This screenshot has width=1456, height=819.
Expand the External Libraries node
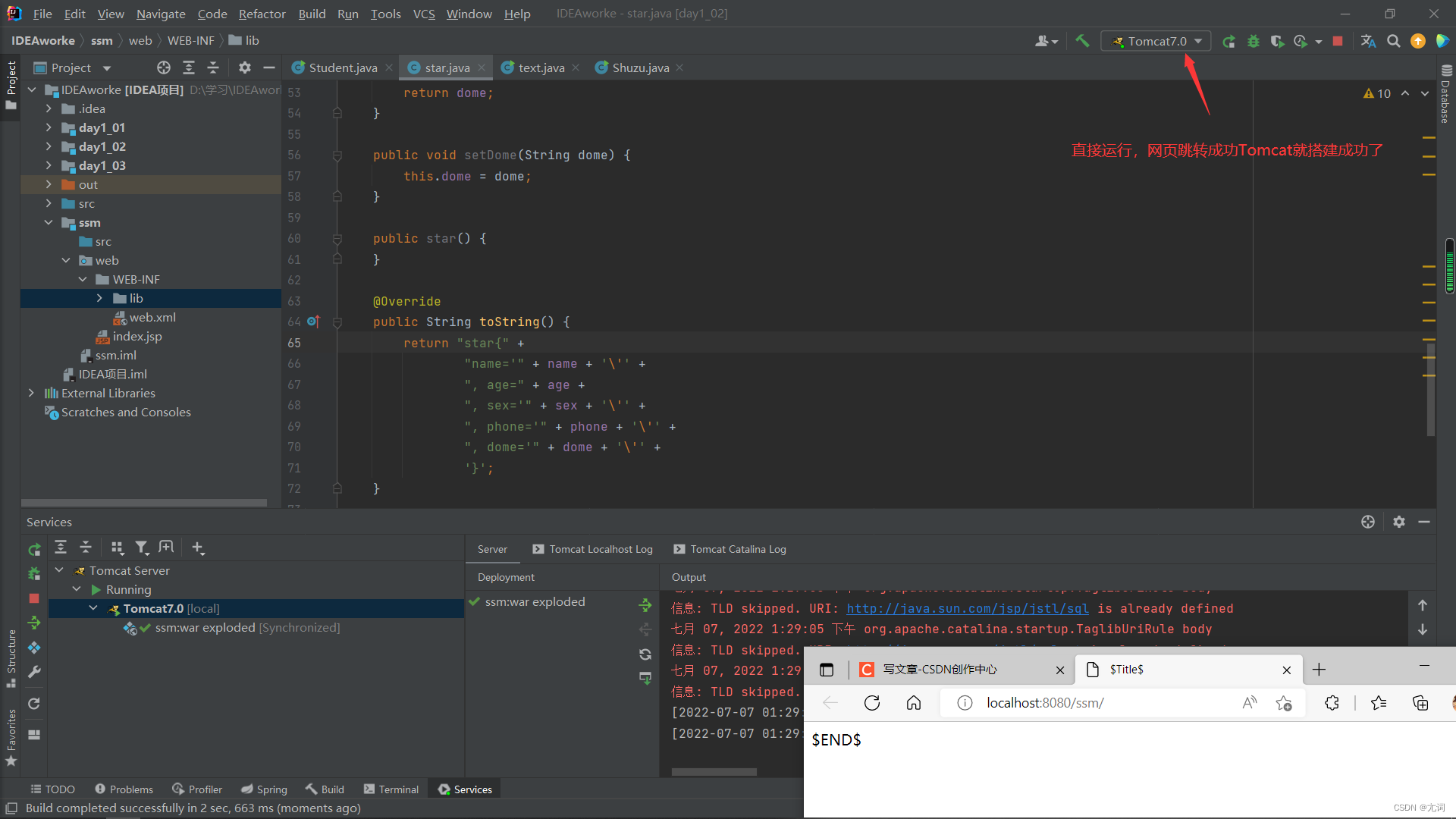[31, 393]
